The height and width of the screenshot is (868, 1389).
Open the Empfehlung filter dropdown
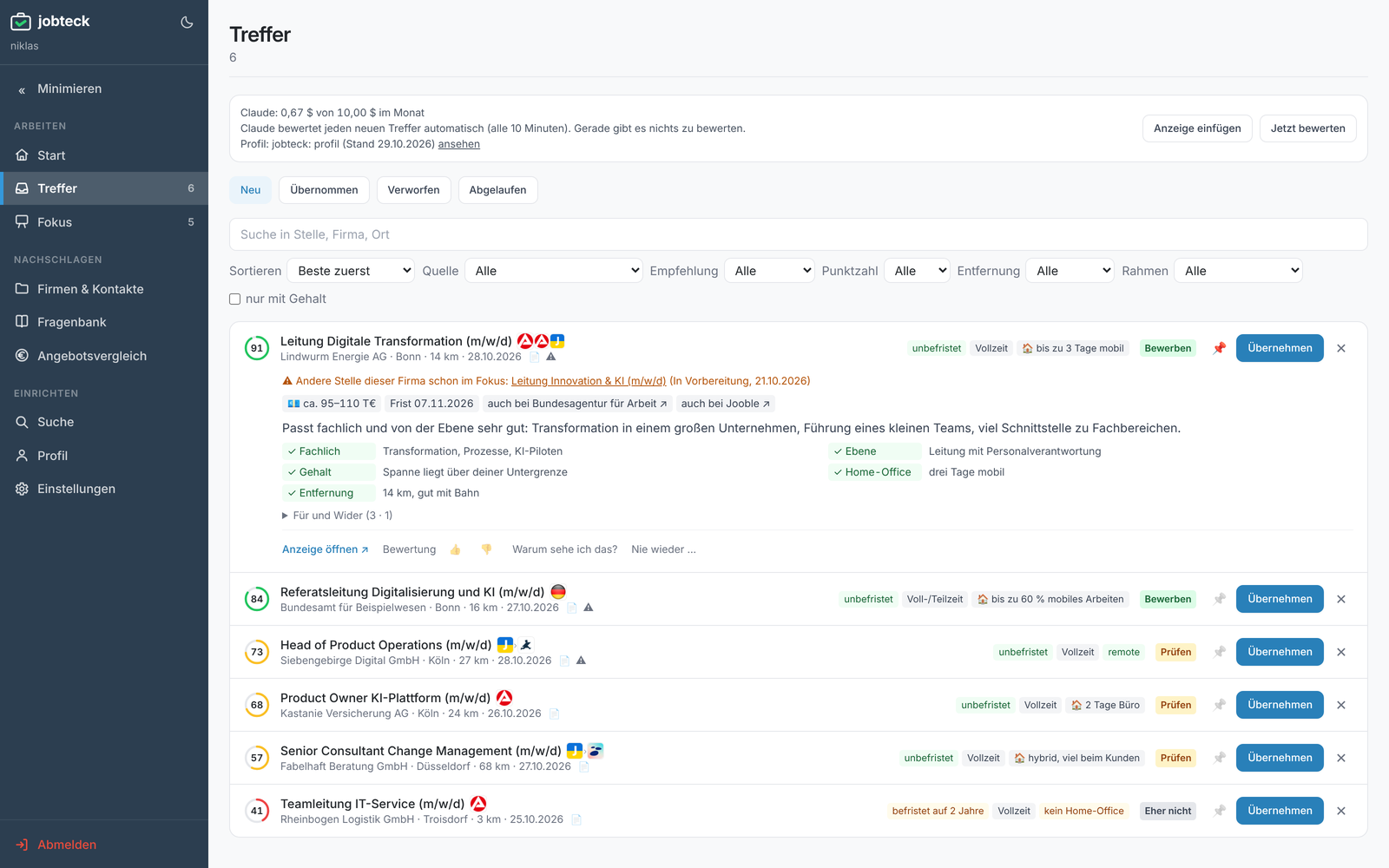coord(769,271)
